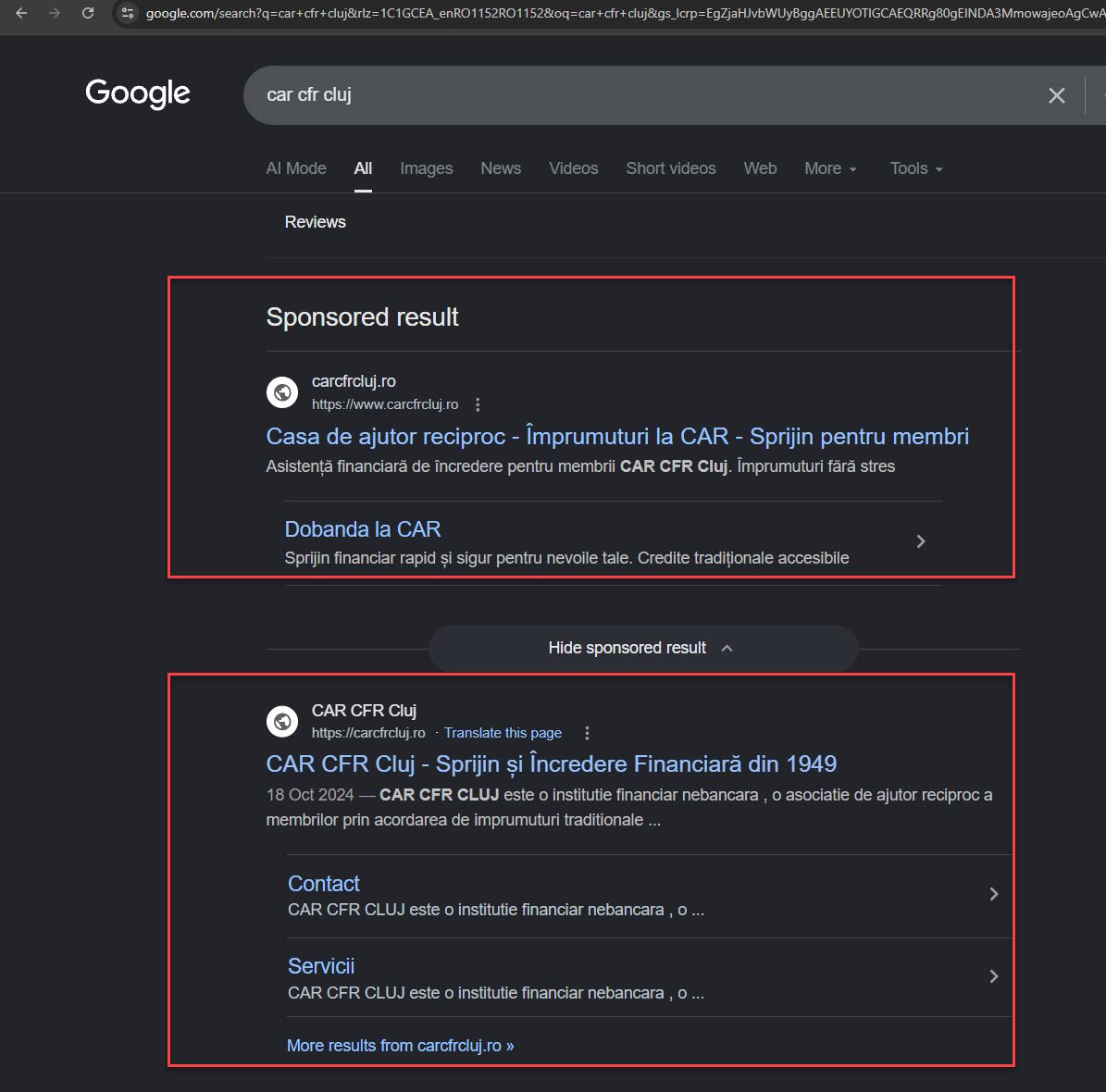Open site information icon in address bar

128,13
